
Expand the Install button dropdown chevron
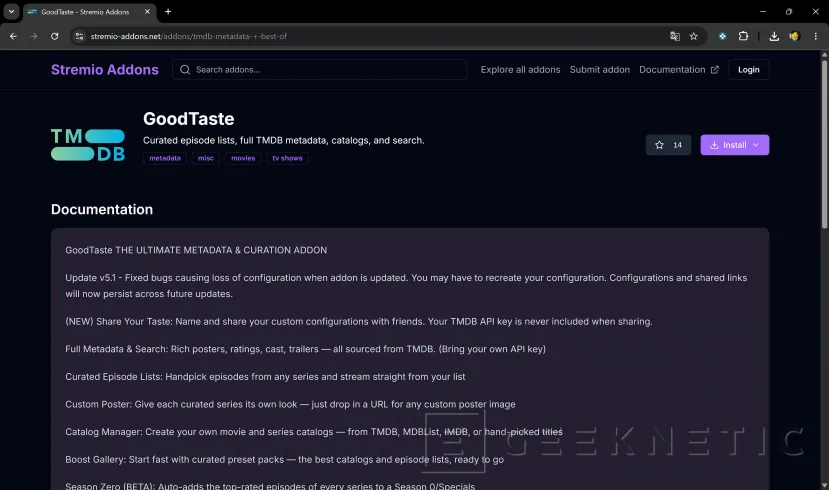(x=756, y=145)
